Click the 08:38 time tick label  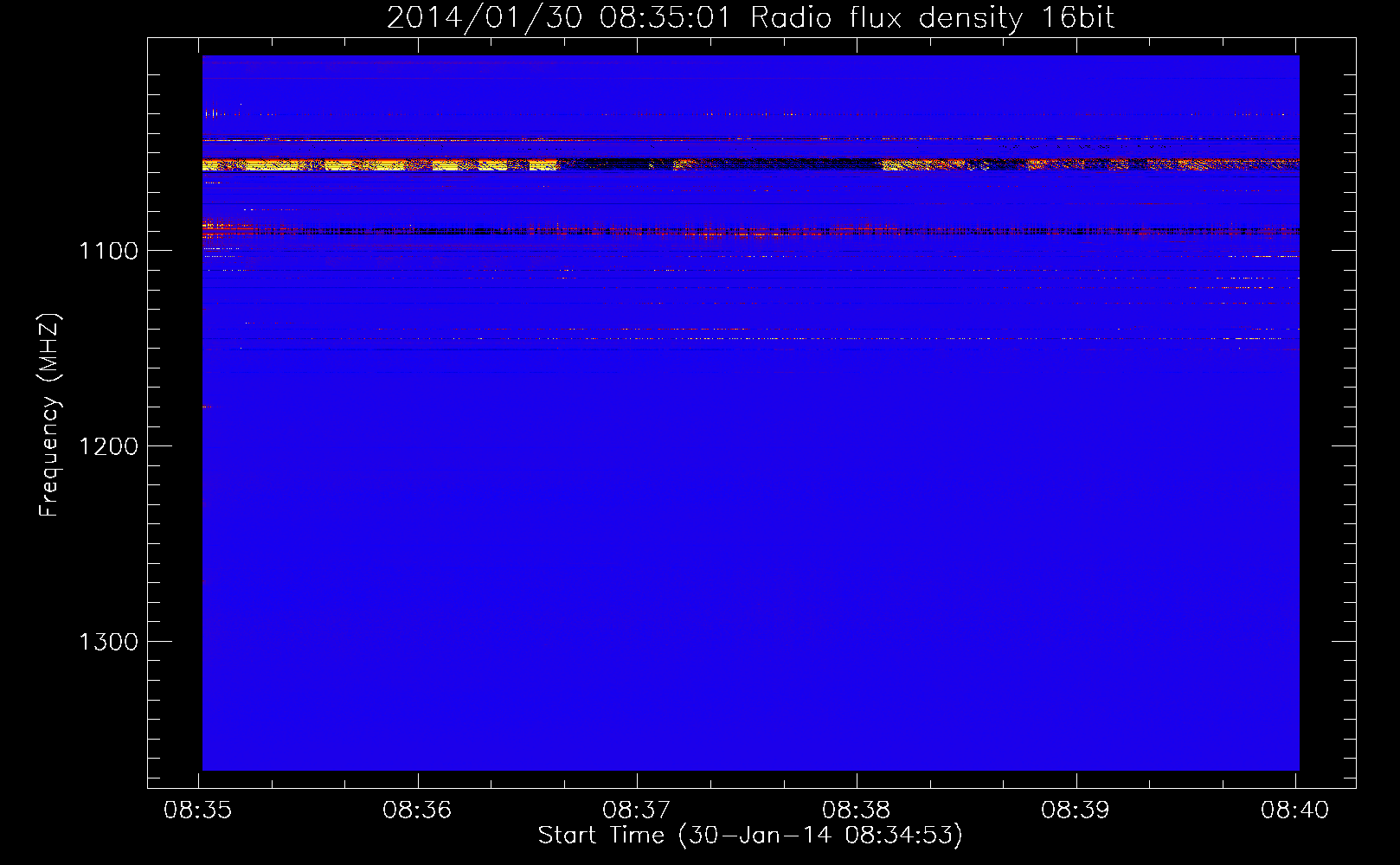pyautogui.click(x=856, y=811)
